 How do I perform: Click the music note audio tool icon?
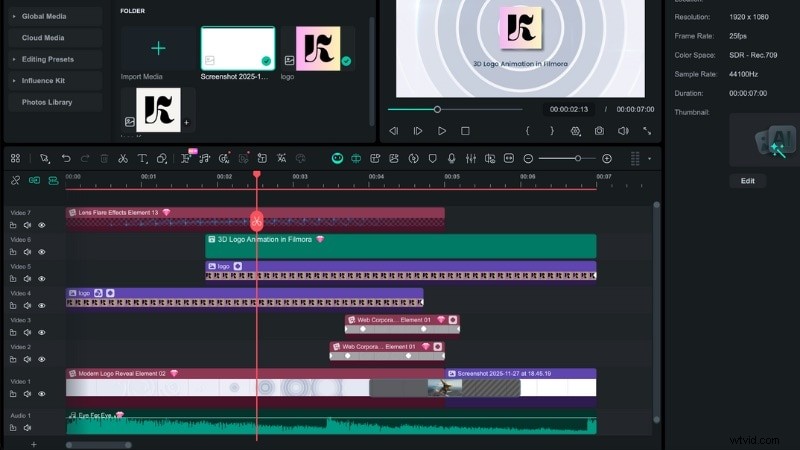tap(205, 159)
